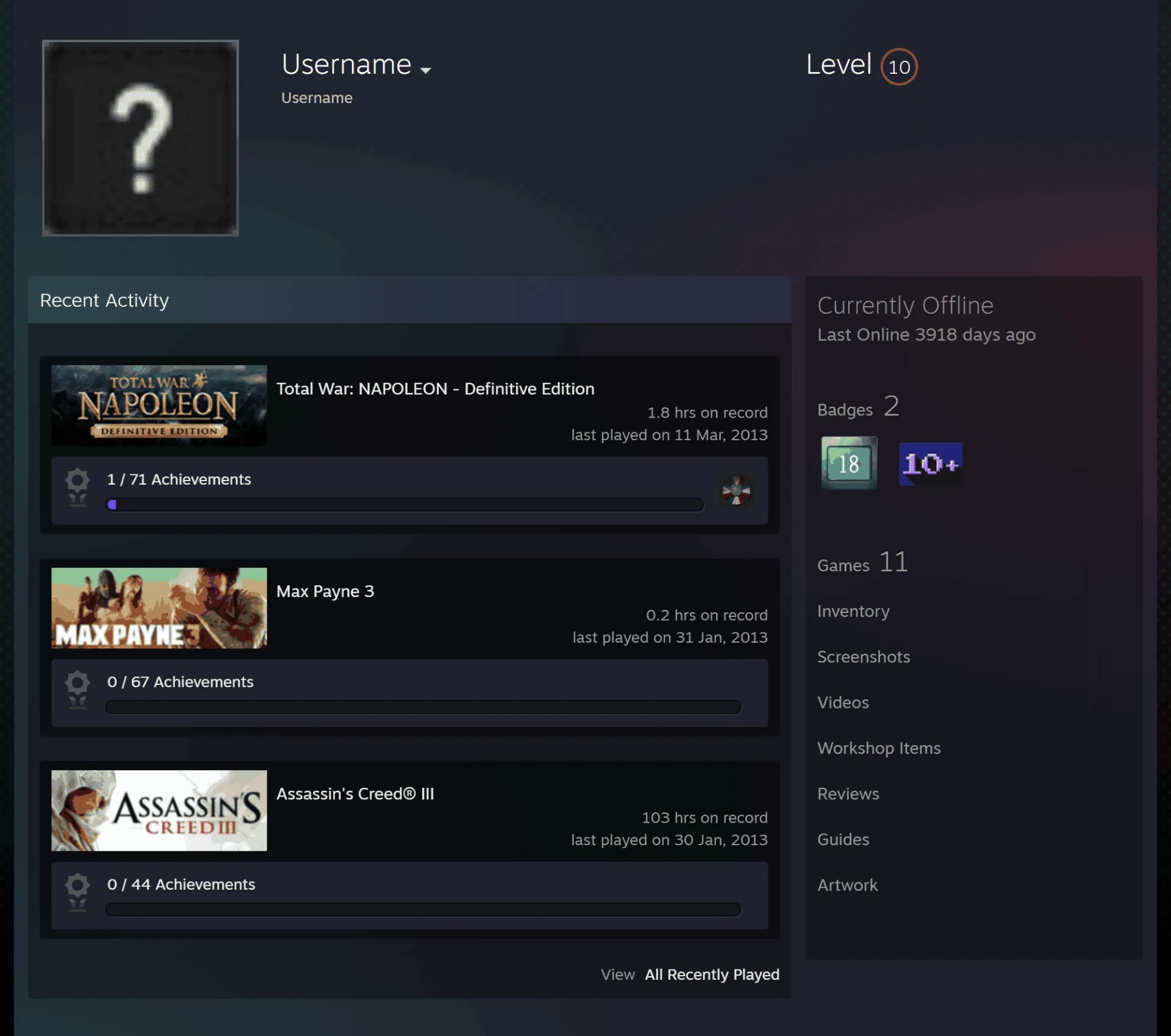This screenshot has width=1171, height=1036.
Task: Open the Guides page
Action: click(x=843, y=840)
